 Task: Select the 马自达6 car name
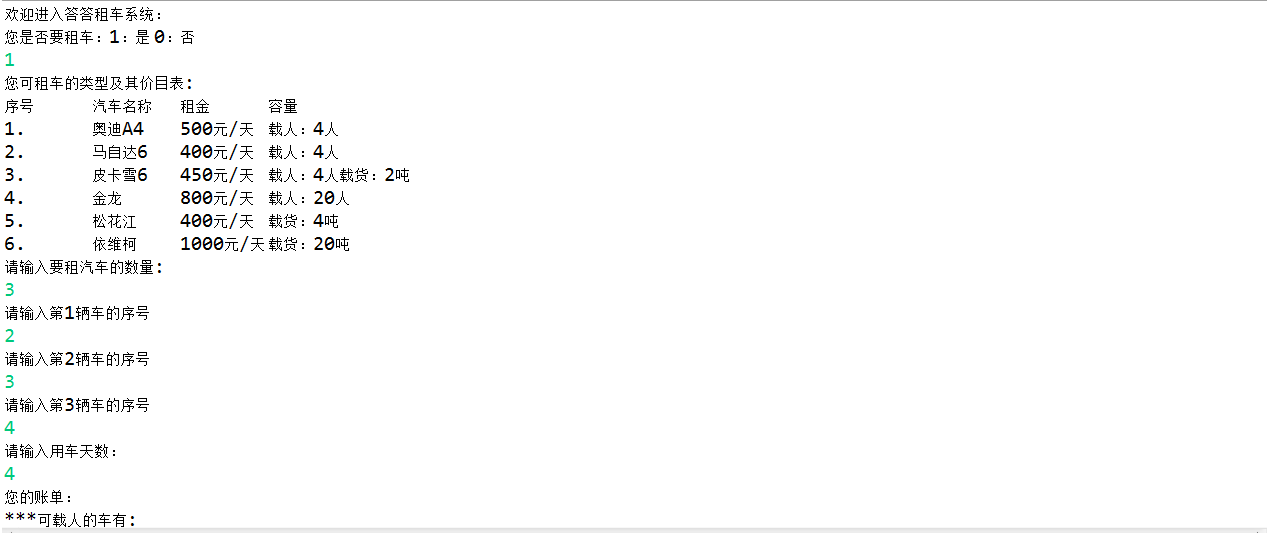120,152
